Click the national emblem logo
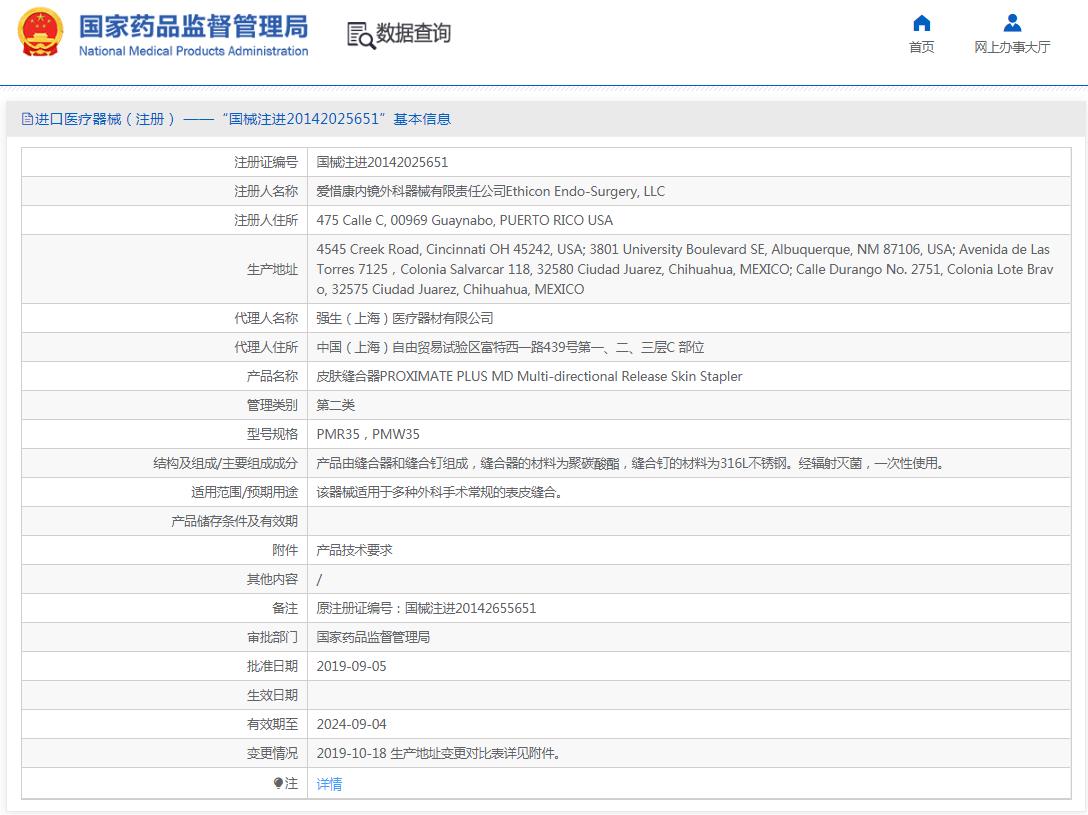The image size is (1088, 815). coord(40,33)
